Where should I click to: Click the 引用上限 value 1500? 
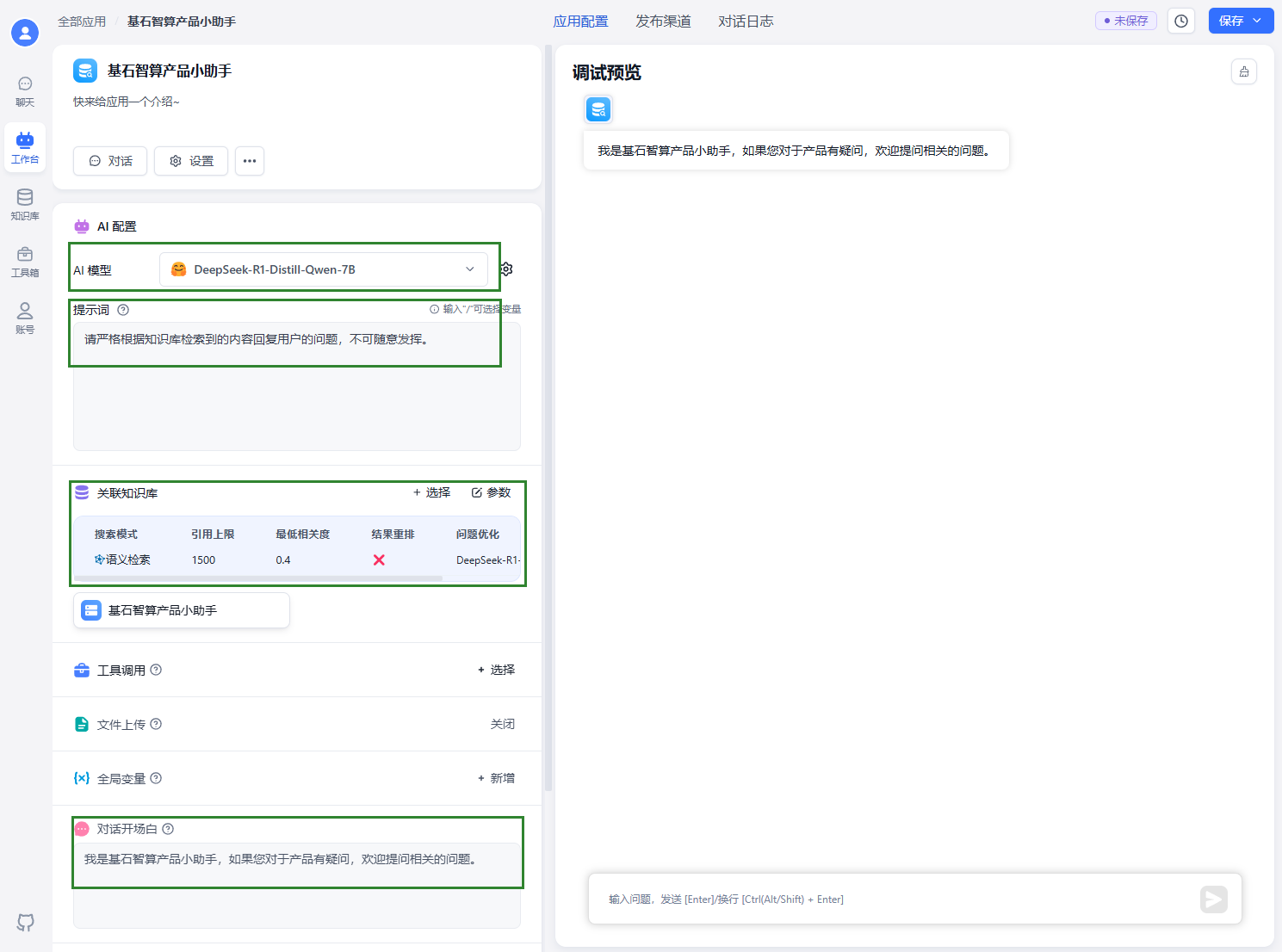(x=203, y=559)
